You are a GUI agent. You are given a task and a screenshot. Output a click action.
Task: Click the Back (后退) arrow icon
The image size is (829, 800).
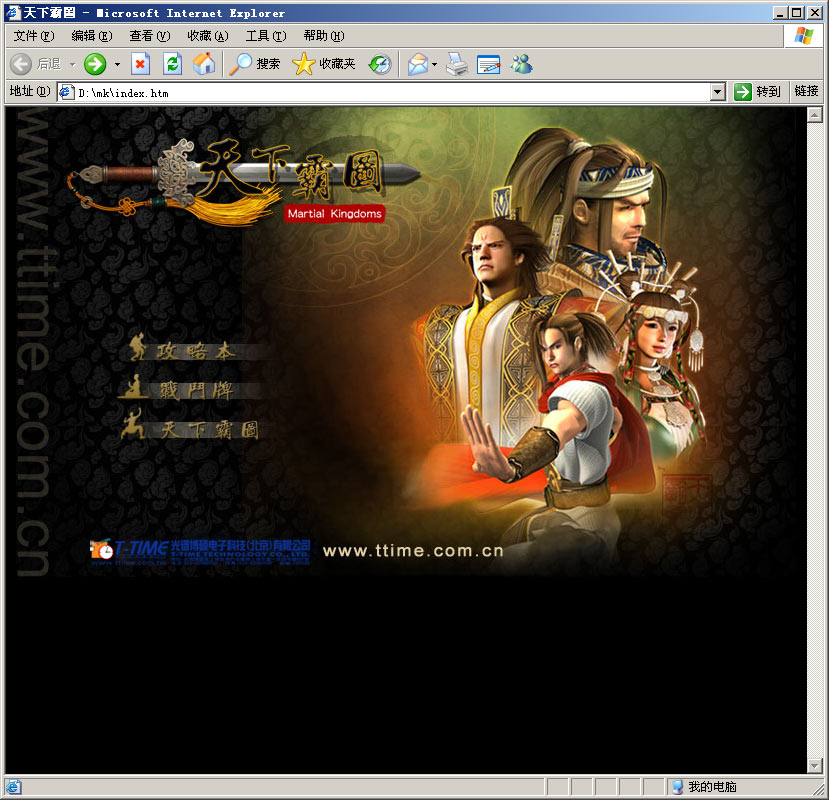[21, 65]
